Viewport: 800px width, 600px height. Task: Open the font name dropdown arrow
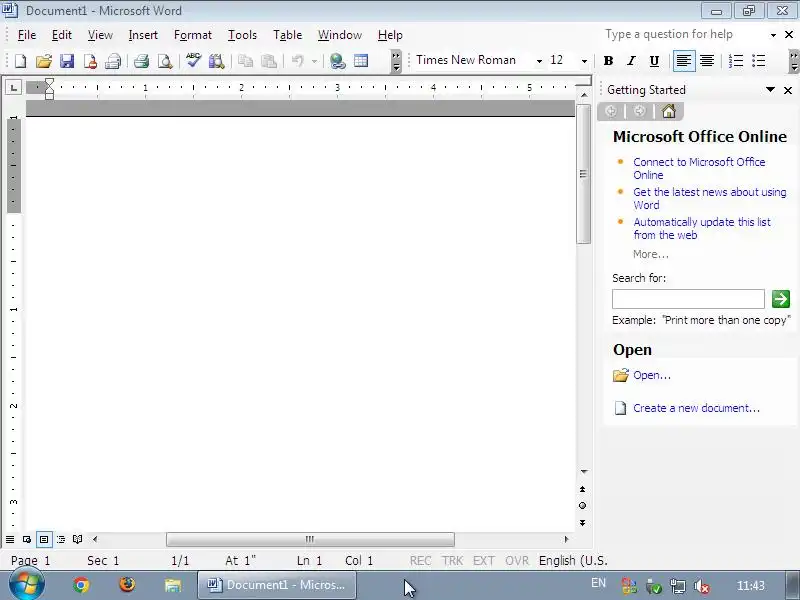539,61
